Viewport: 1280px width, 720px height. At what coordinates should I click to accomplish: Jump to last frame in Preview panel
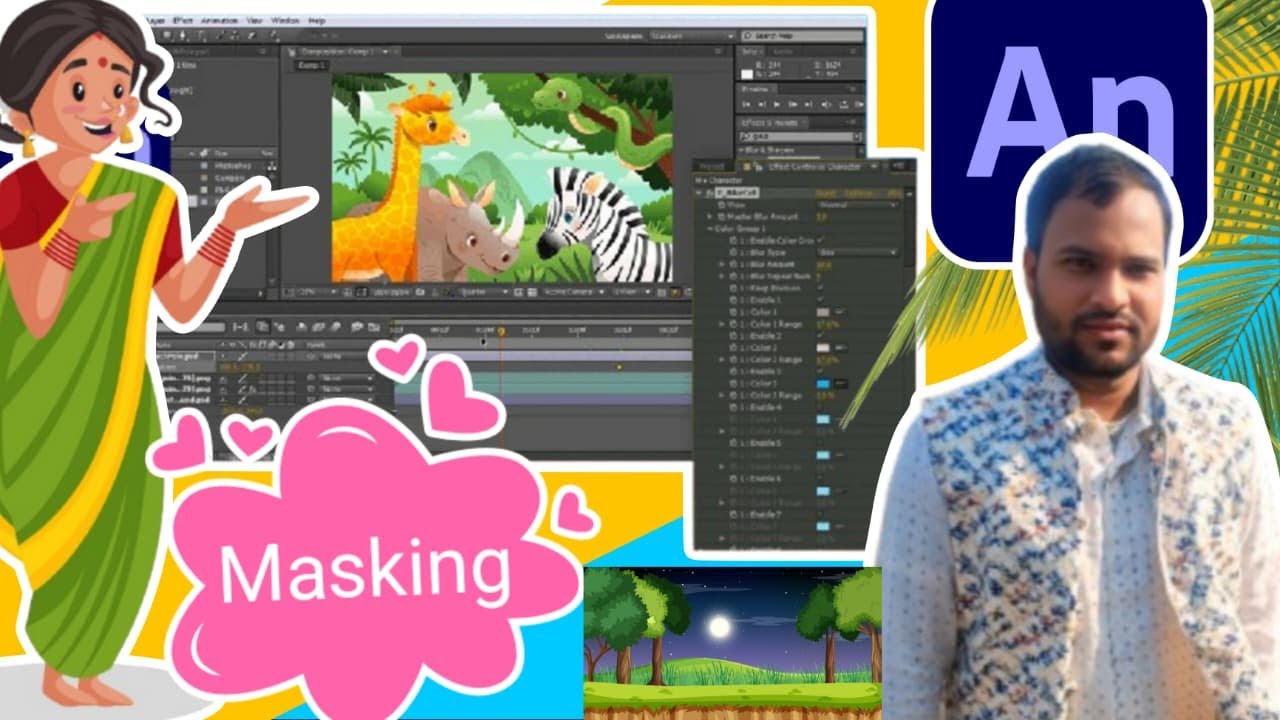[807, 103]
